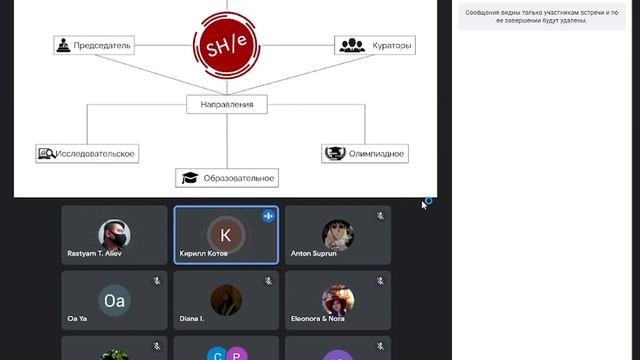Viewport: 640px width, 360px height.
Task: Click Rastyam T. Aliev avatar photo
Action: [114, 235]
